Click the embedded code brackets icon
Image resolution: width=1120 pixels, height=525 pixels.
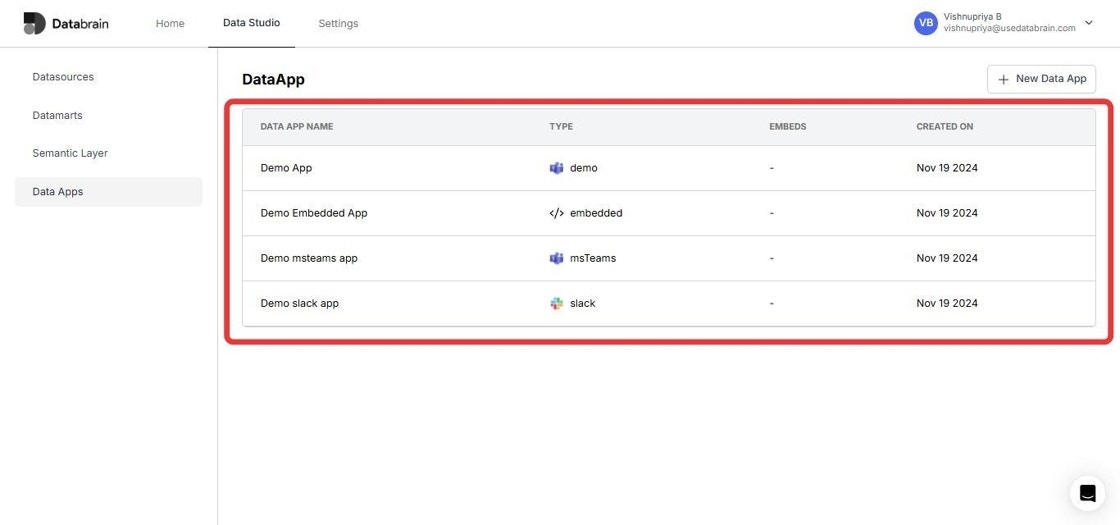click(x=556, y=213)
